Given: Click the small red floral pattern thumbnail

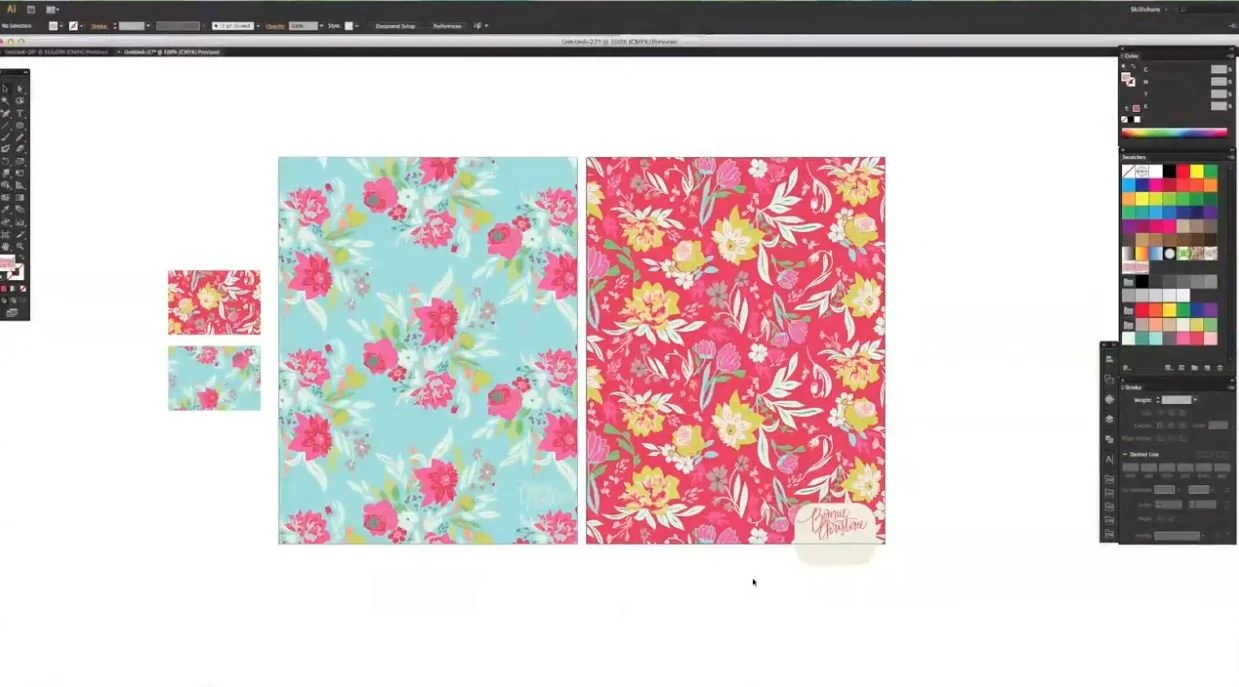Looking at the screenshot, I should pos(214,302).
